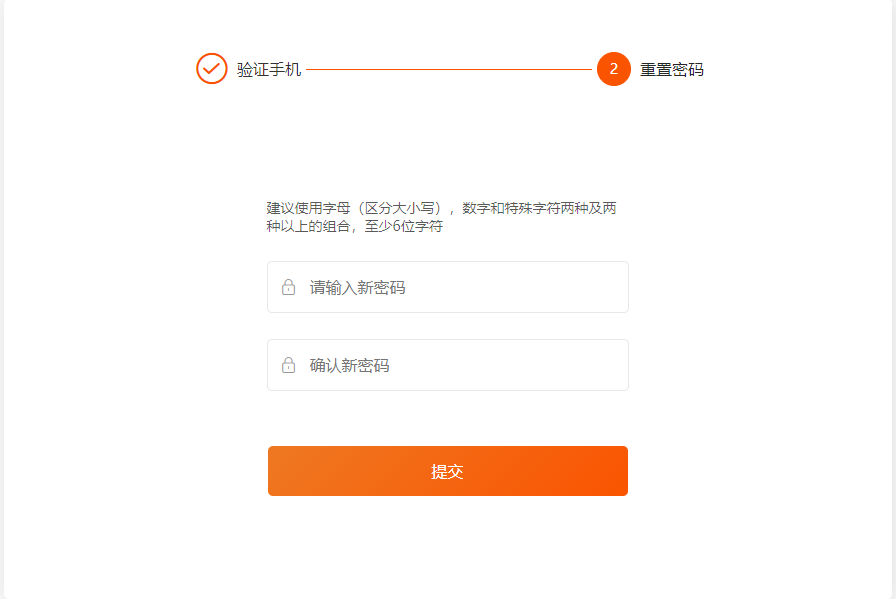Submit the form with the 提交 button
Image resolution: width=896 pixels, height=599 pixels.
coord(448,471)
